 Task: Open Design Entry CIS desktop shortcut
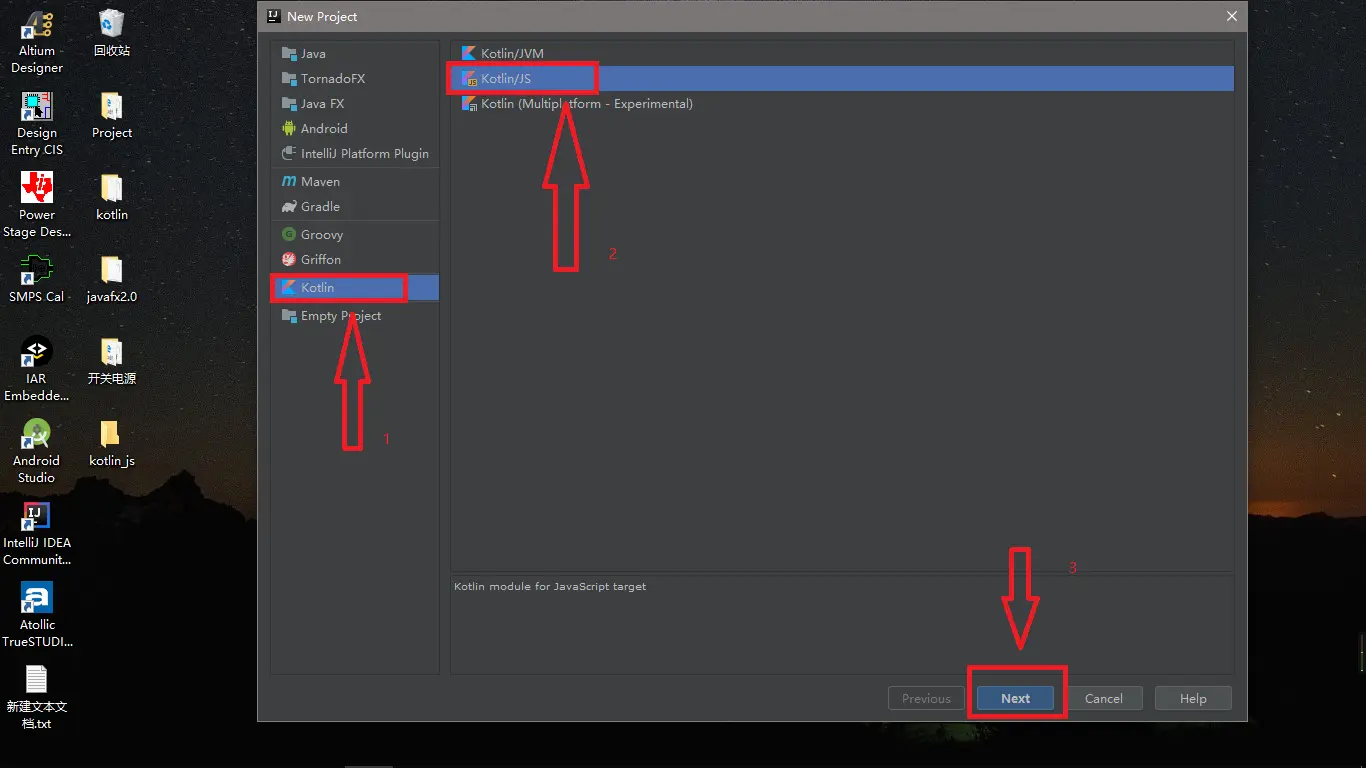37,124
